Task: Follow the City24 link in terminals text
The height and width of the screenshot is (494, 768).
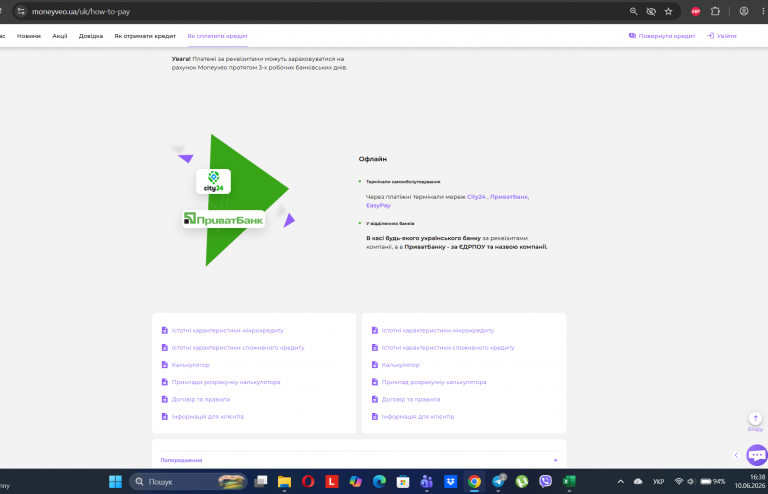Action: [x=476, y=197]
